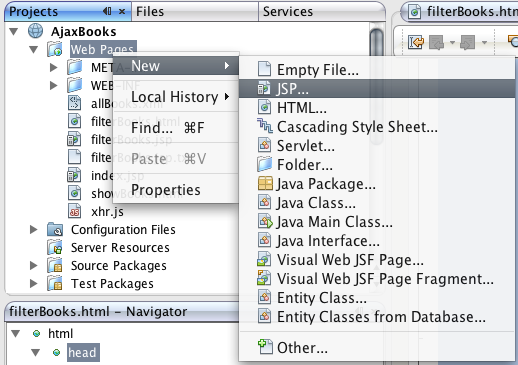This screenshot has width=518, height=365.
Task: Click the Cascading Style Sheet icon
Action: (265, 126)
